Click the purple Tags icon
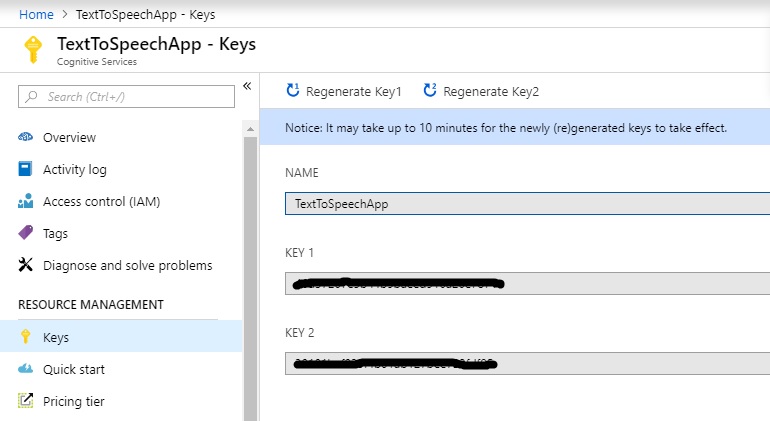The image size is (770, 421). click(x=26, y=233)
